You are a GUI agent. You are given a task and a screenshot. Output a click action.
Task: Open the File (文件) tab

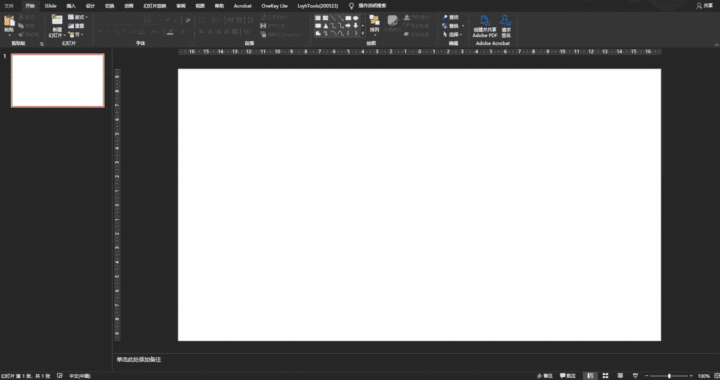coord(9,6)
